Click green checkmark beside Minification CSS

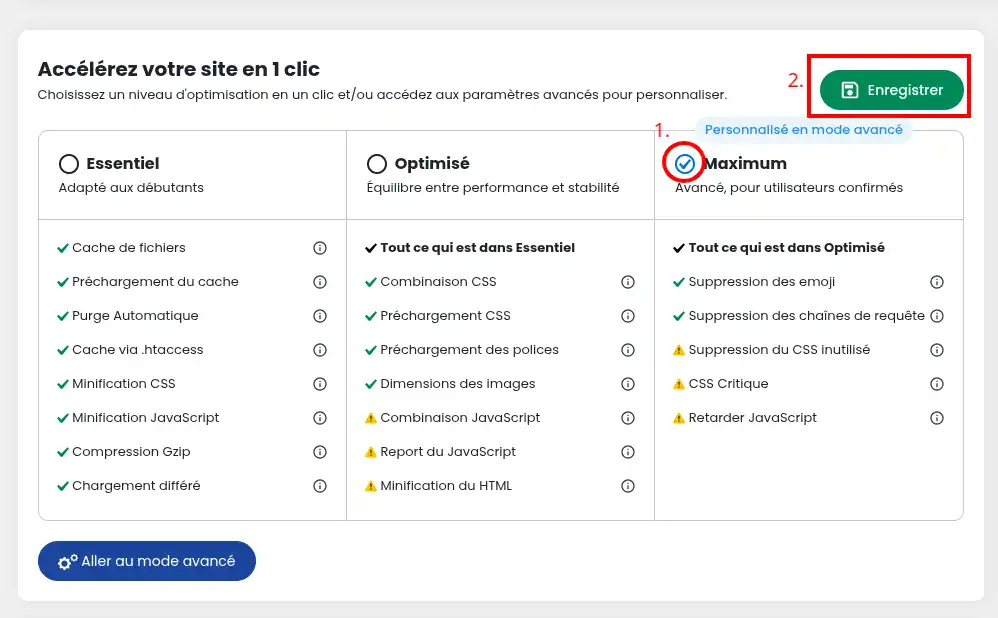(62, 384)
